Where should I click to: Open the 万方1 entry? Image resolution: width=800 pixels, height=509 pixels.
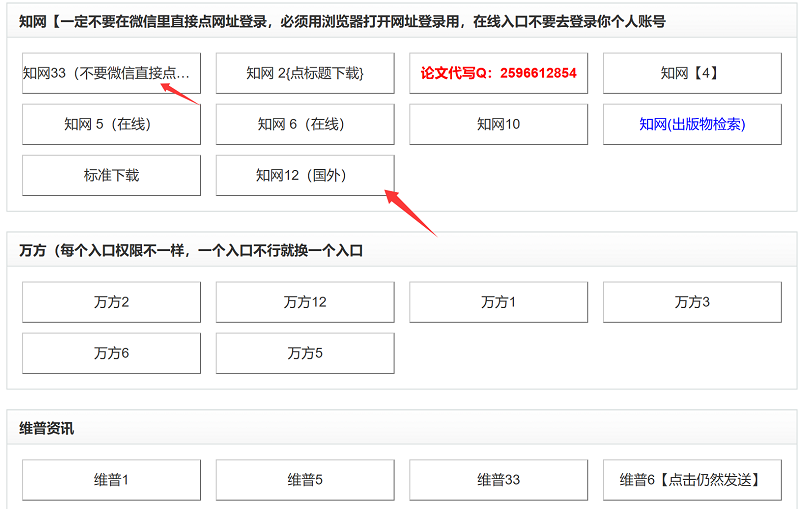pos(498,302)
